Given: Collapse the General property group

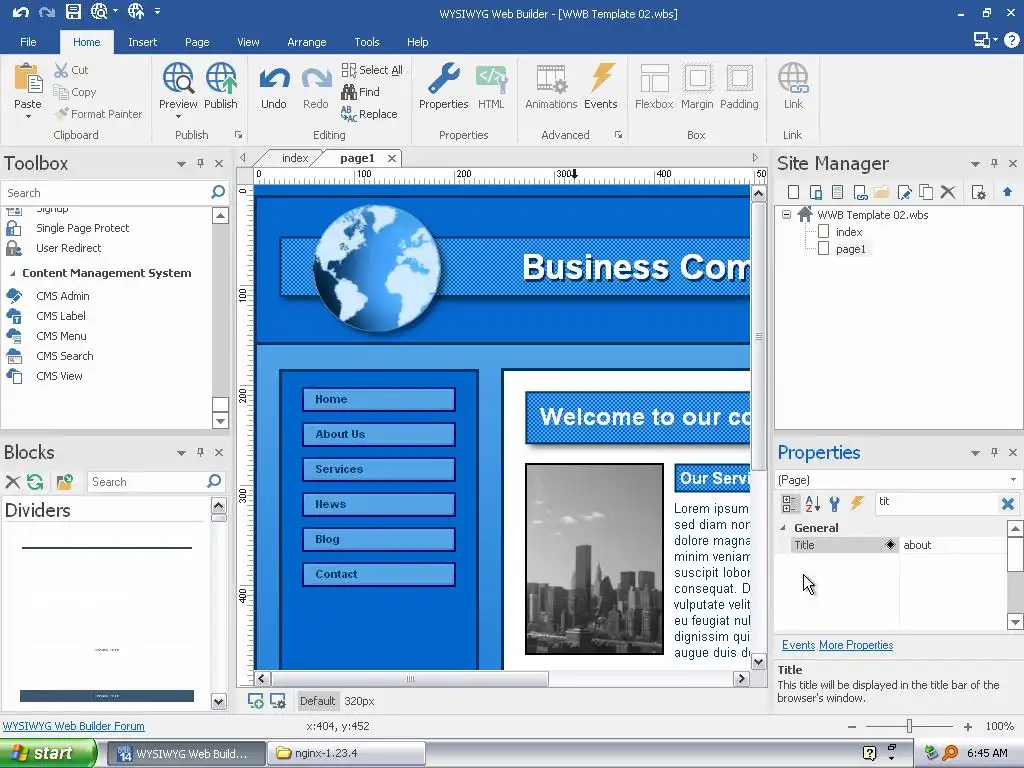Looking at the screenshot, I should pos(783,528).
